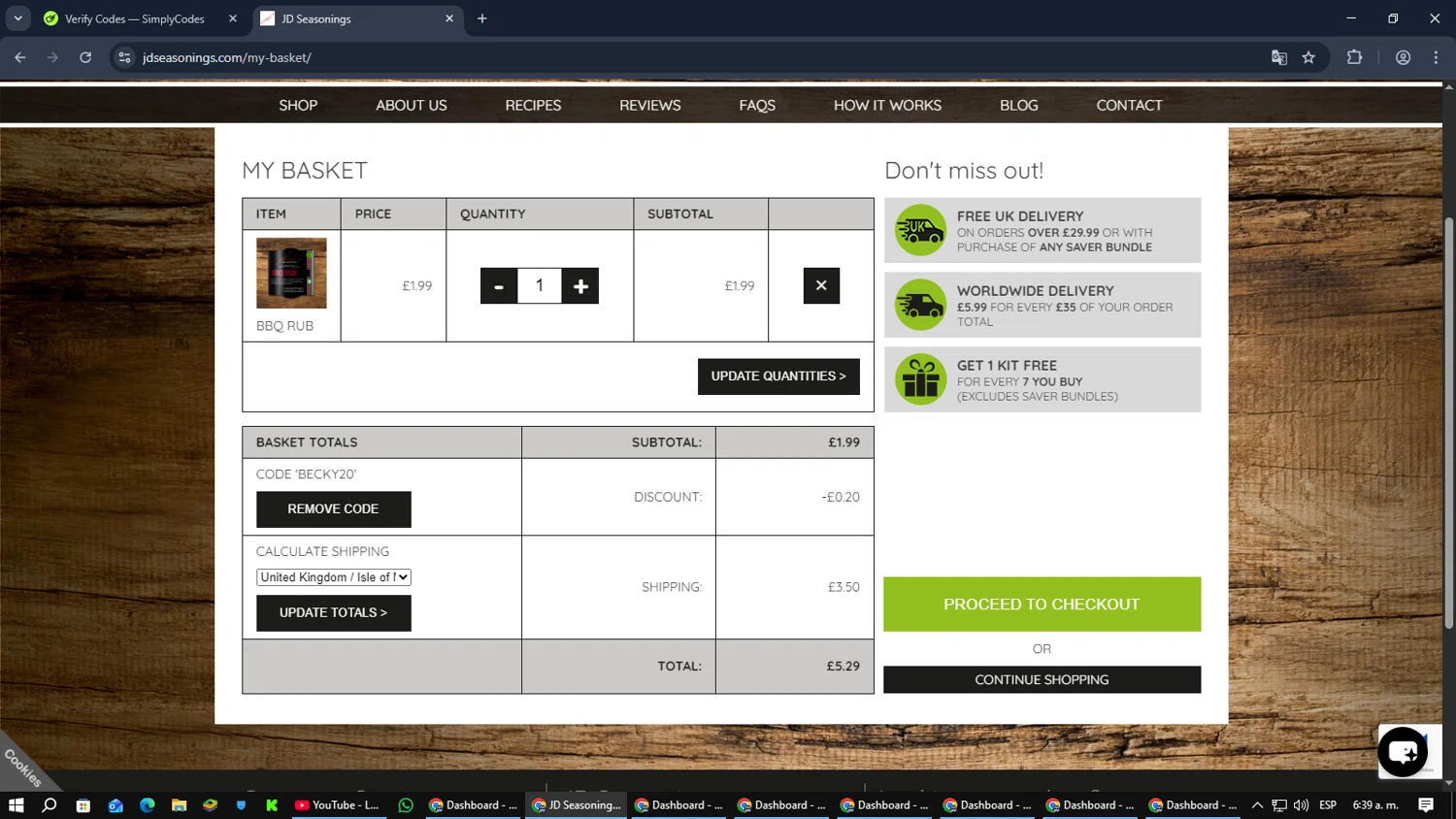Screen dimensions: 1456x819
Task: Remove BBQ Rub using the X button
Action: [x=821, y=285]
